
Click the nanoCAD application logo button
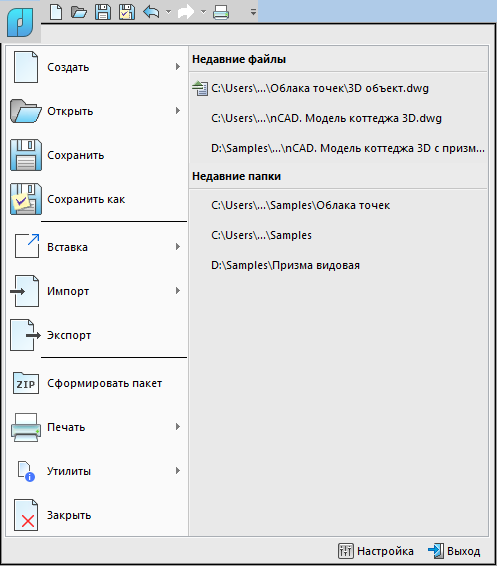(x=20, y=23)
